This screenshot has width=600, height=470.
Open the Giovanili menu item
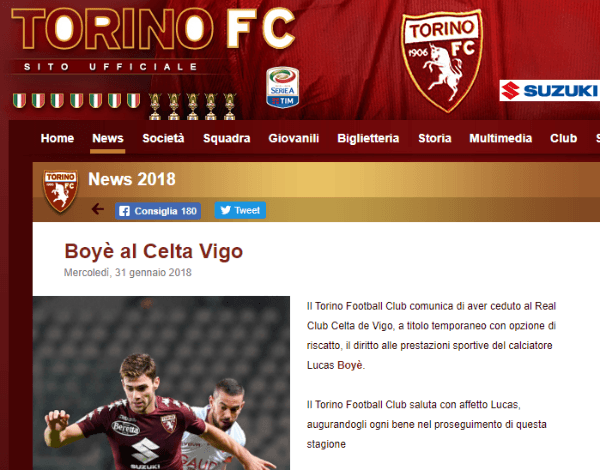293,138
